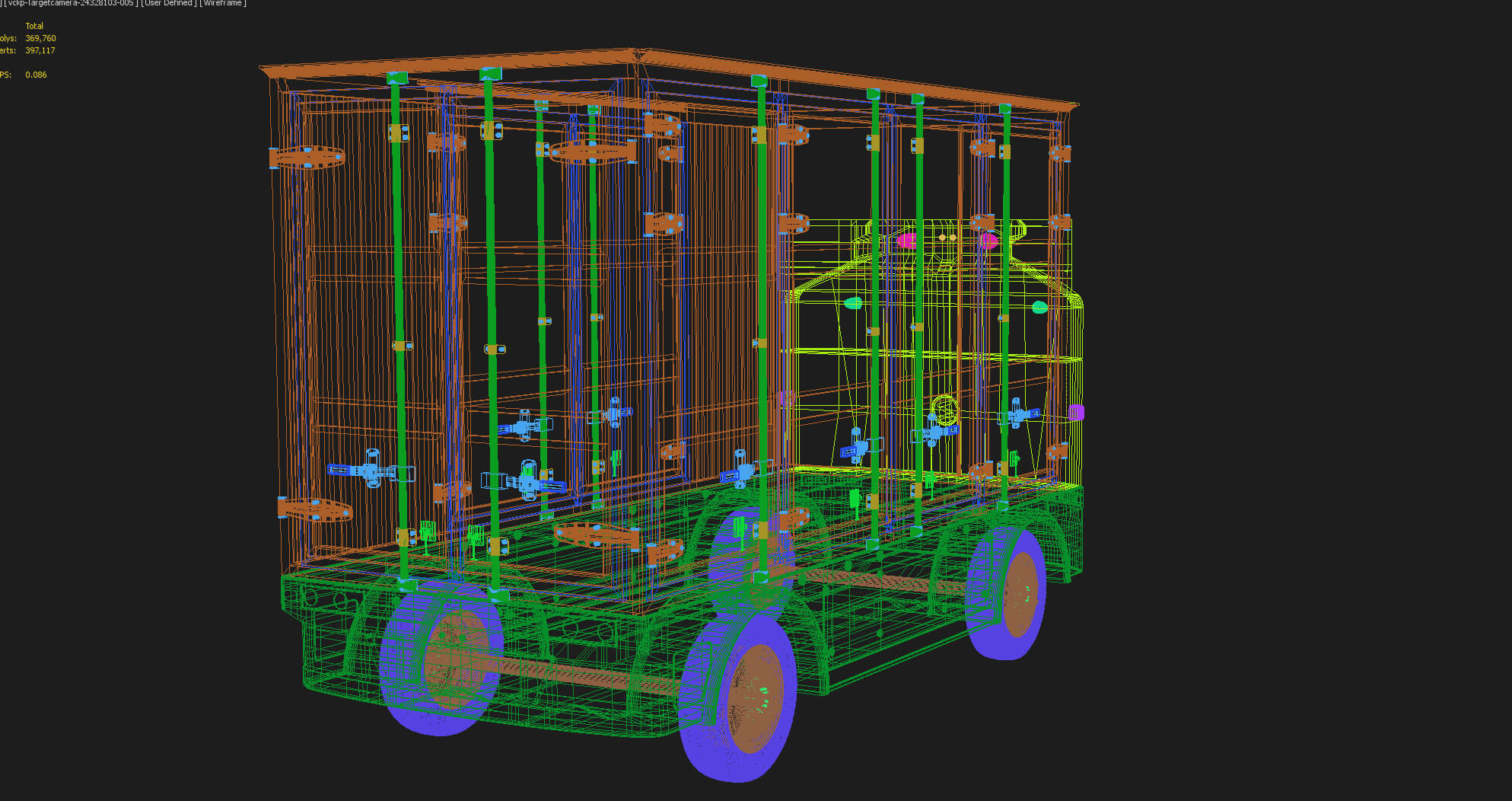The image size is (1512, 801).
Task: Click the verts count 397,117
Action: click(40, 50)
